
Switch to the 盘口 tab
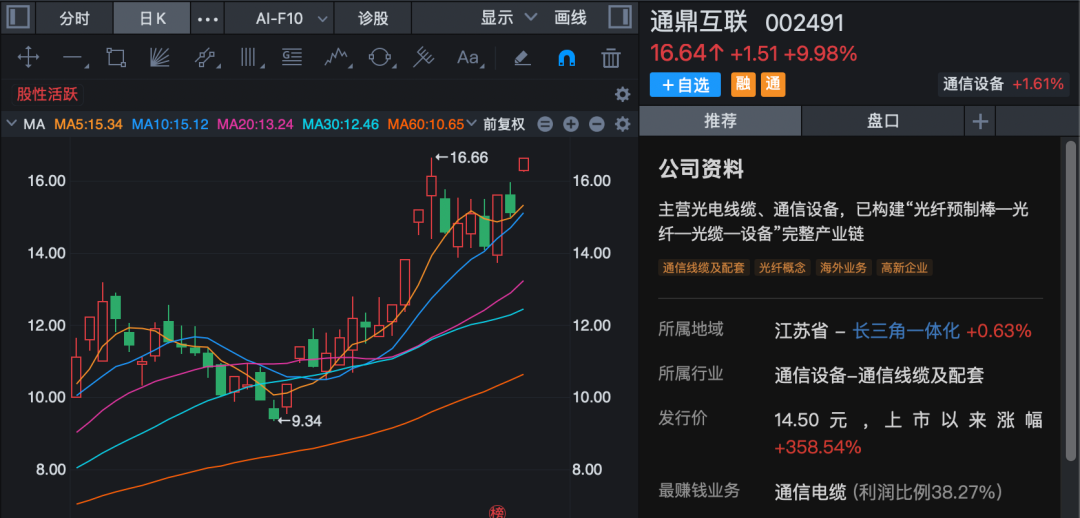tap(883, 121)
